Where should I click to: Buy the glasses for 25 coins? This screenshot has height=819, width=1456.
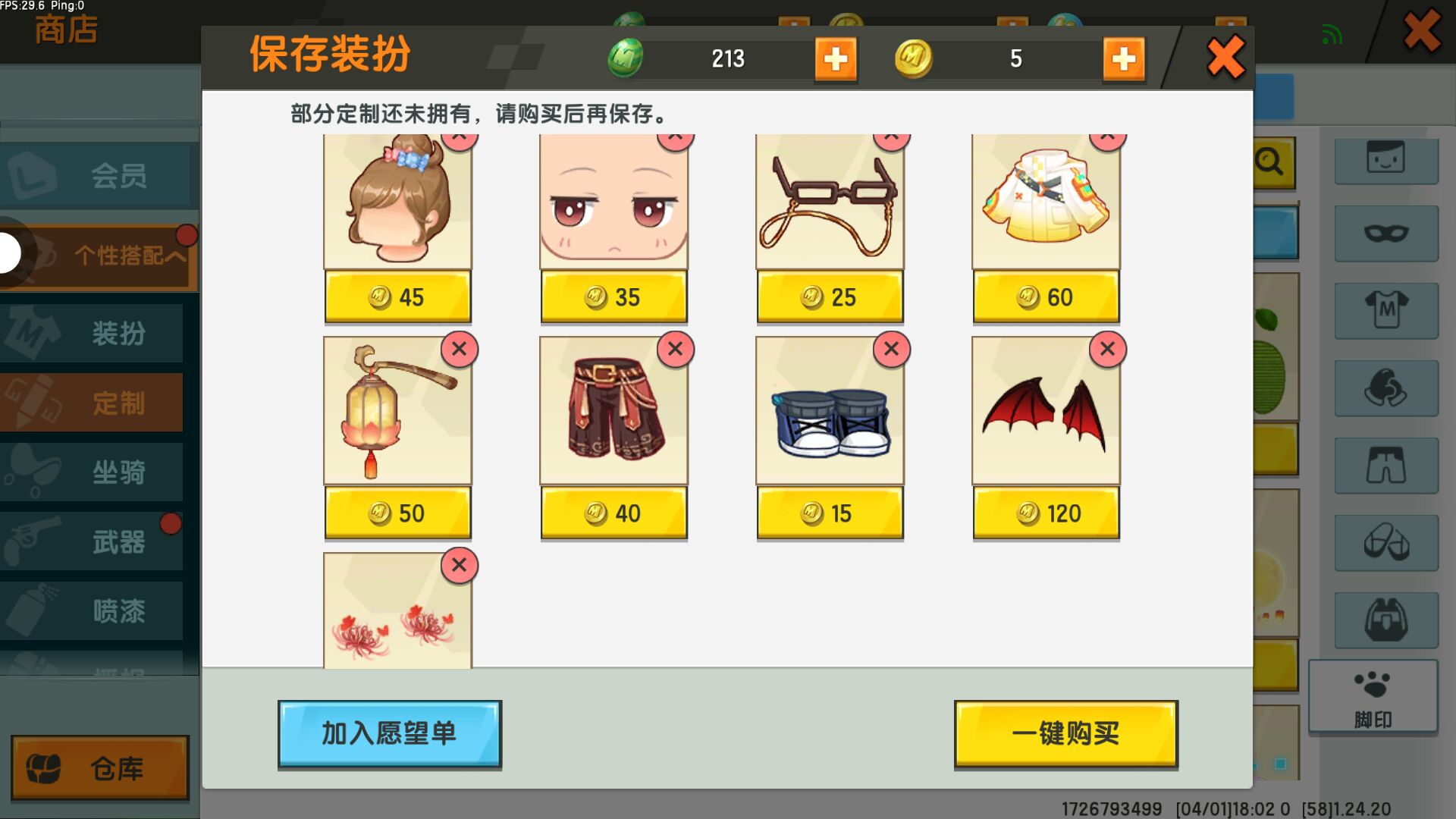click(830, 297)
